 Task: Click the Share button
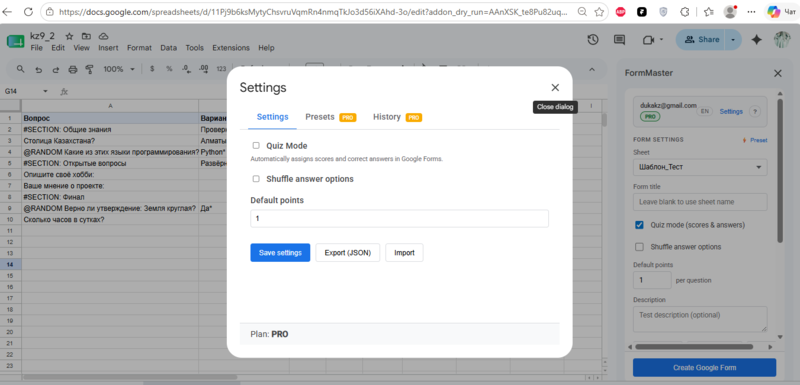coord(702,40)
